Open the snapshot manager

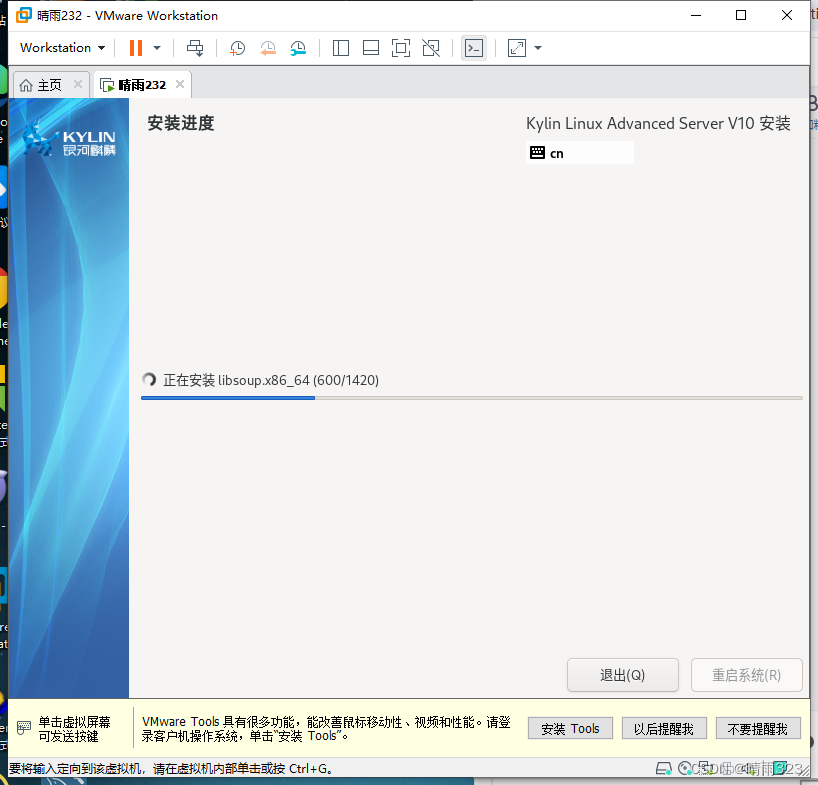[298, 48]
